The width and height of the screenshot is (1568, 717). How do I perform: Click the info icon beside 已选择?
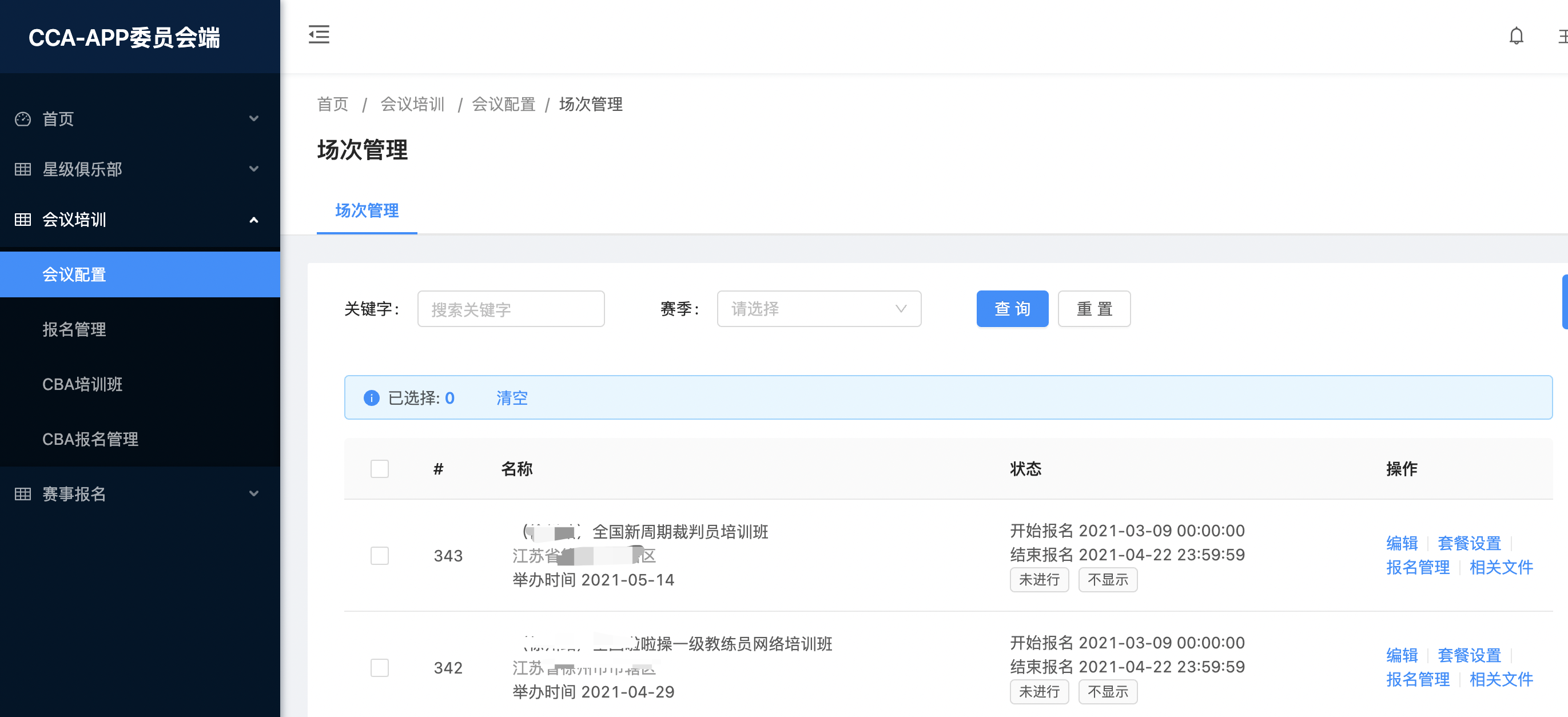click(371, 398)
